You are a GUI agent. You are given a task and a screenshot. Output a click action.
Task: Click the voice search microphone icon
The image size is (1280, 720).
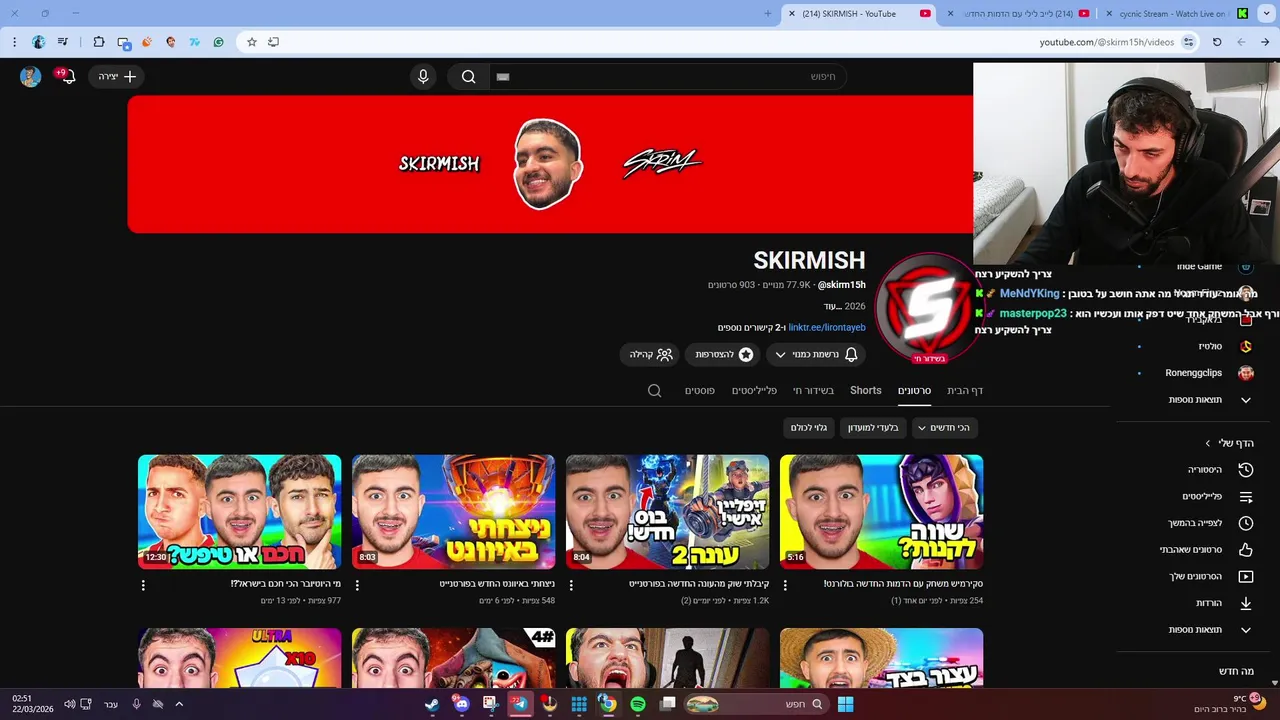pyautogui.click(x=423, y=77)
